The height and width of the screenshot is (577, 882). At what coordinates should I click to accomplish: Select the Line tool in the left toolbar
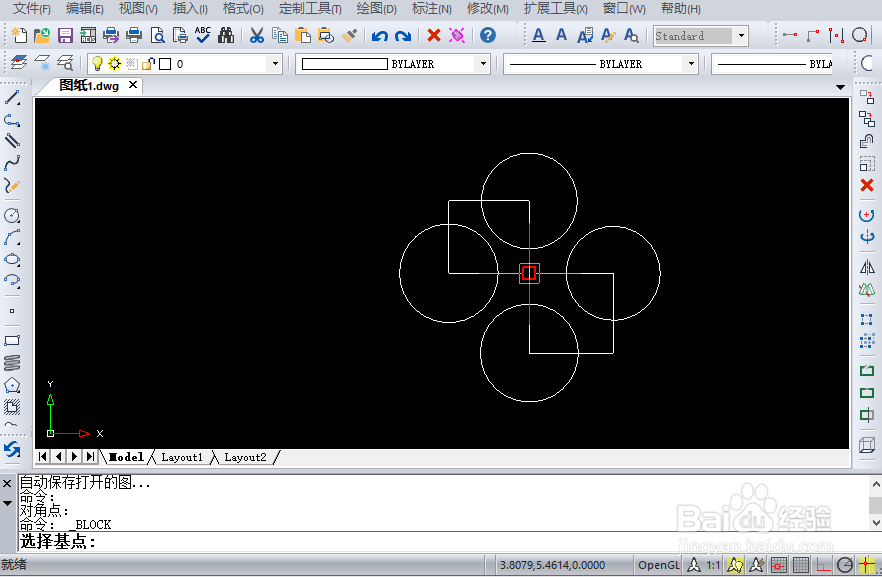pos(12,98)
